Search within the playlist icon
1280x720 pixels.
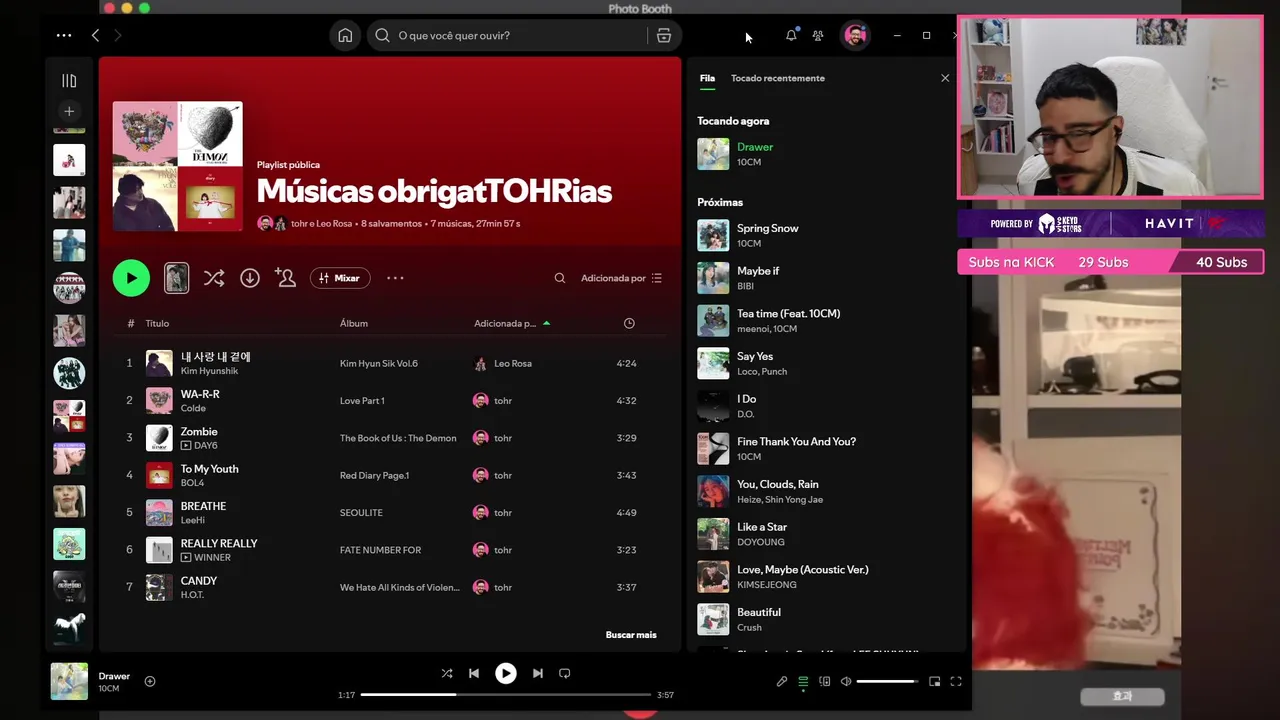pos(560,278)
